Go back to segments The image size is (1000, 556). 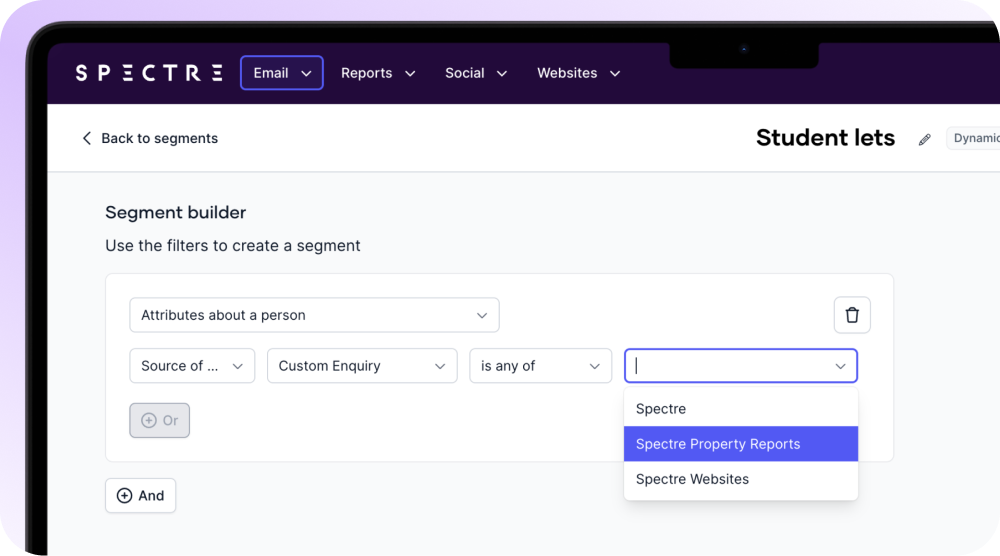(x=150, y=138)
